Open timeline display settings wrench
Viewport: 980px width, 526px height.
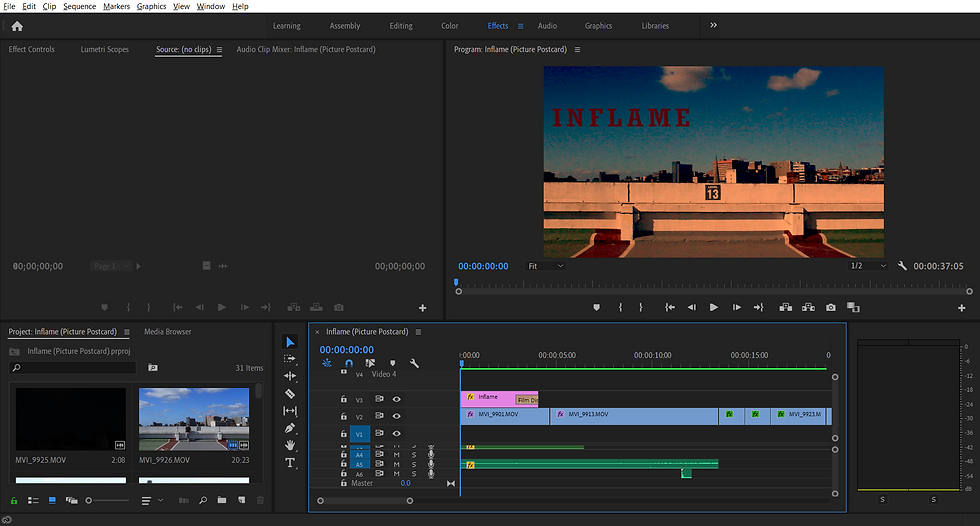tap(414, 363)
